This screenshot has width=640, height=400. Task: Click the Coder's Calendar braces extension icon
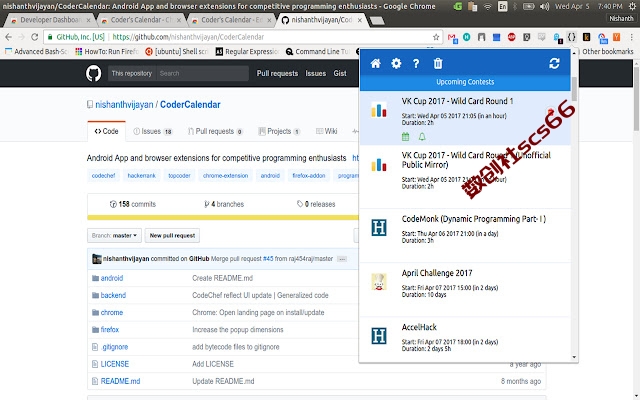(571, 37)
